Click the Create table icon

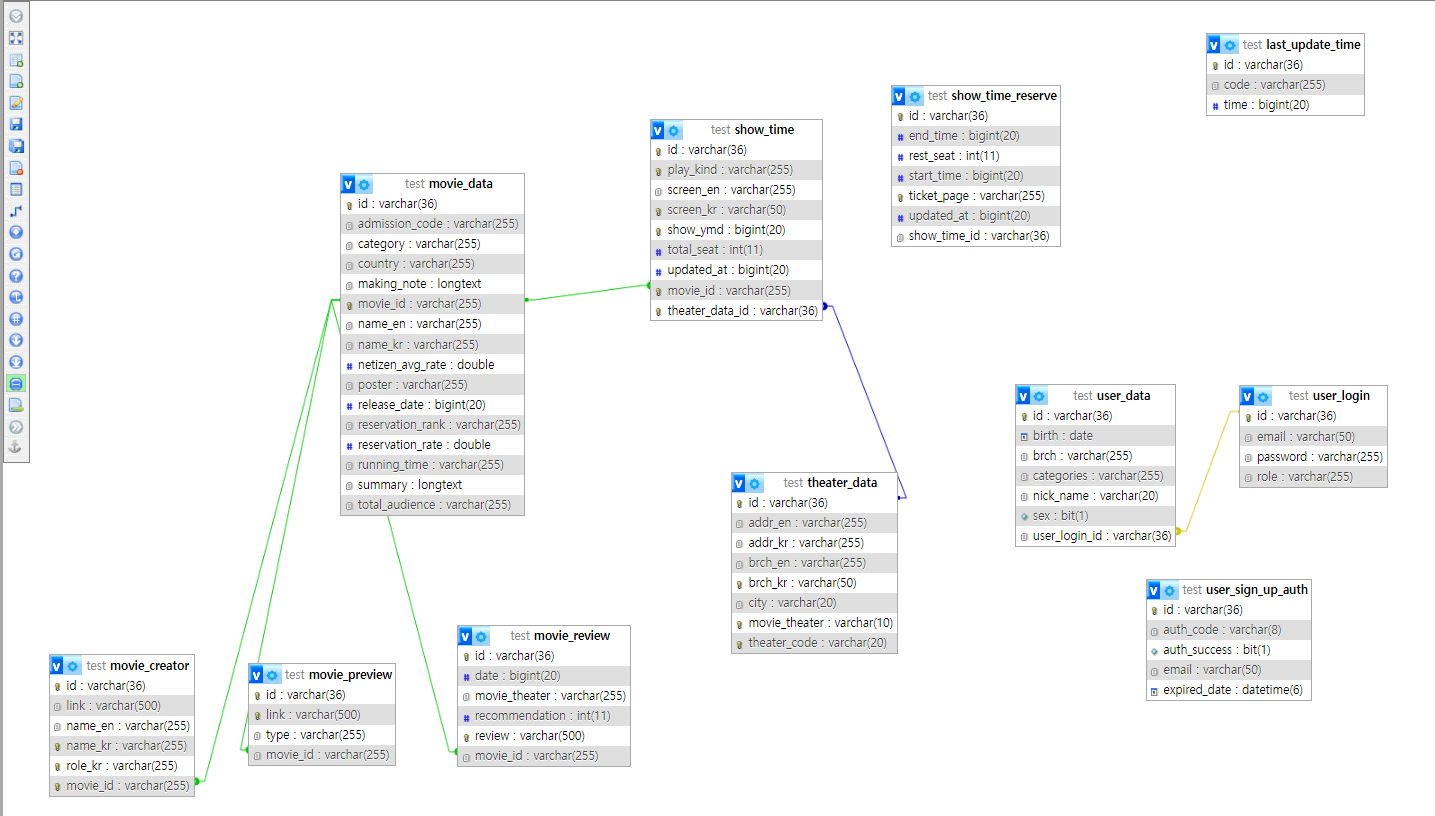pos(16,189)
